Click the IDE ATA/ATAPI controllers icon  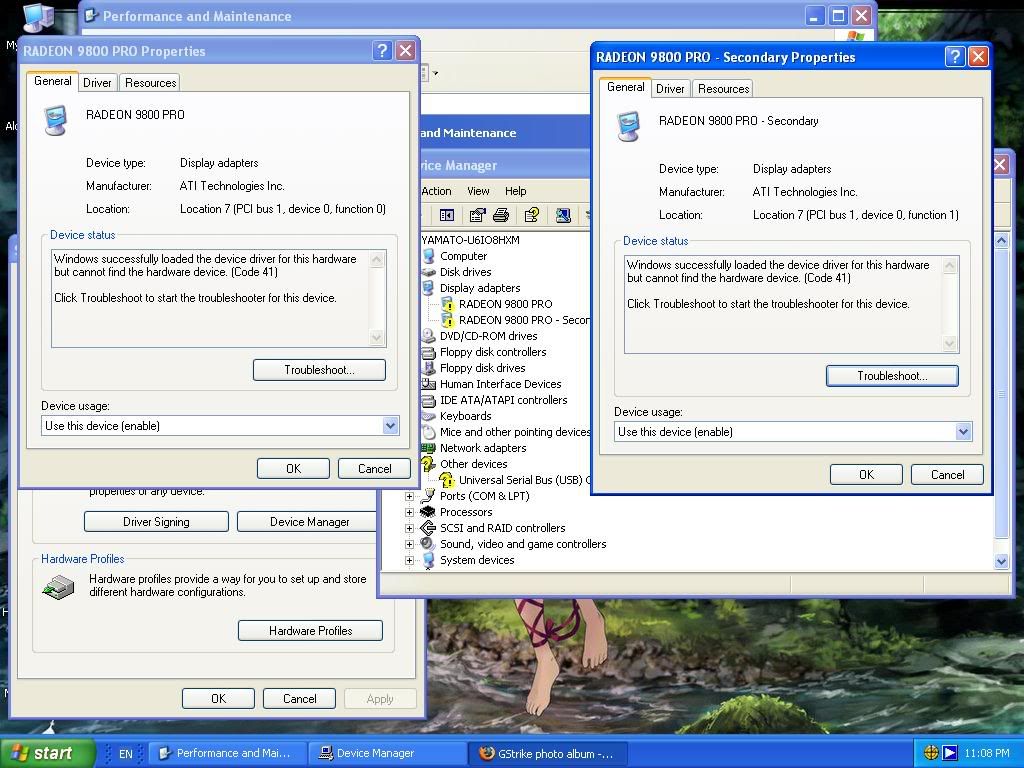tap(428, 400)
